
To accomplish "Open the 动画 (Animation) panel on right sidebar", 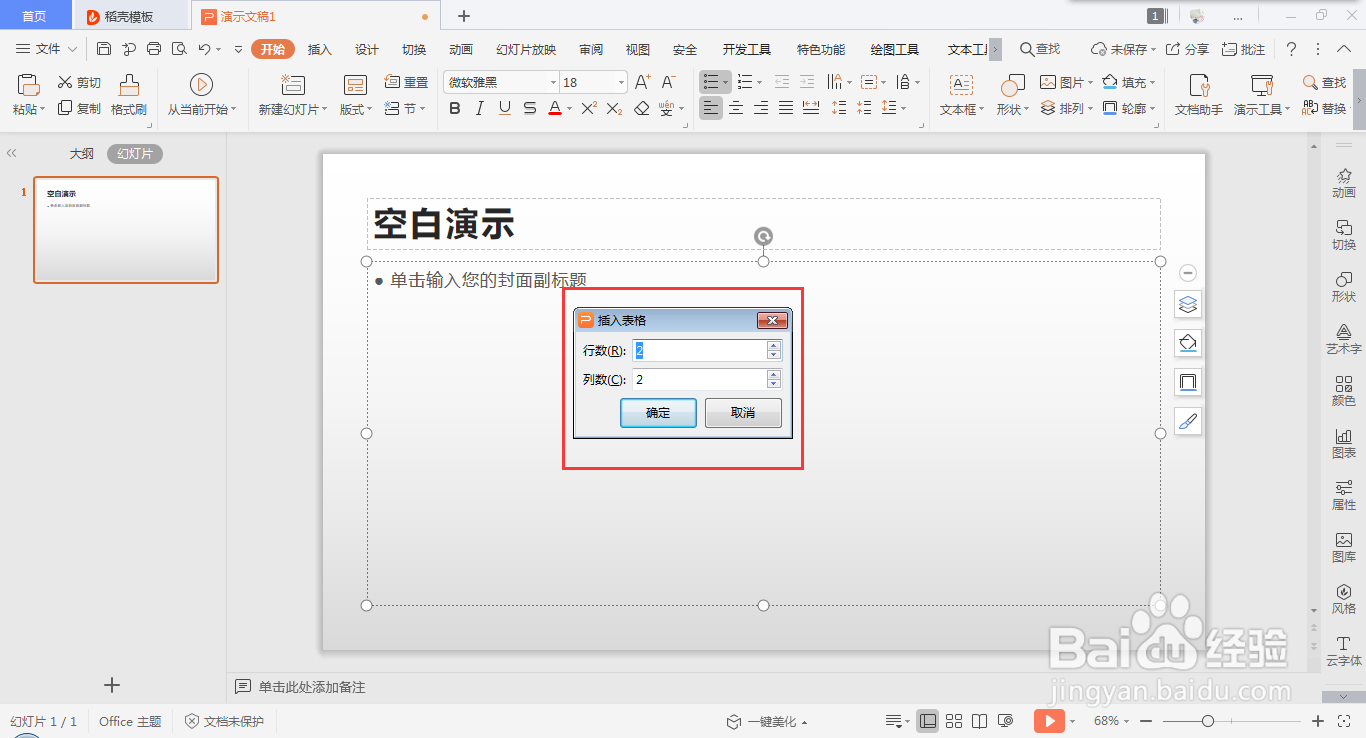I will [1343, 182].
